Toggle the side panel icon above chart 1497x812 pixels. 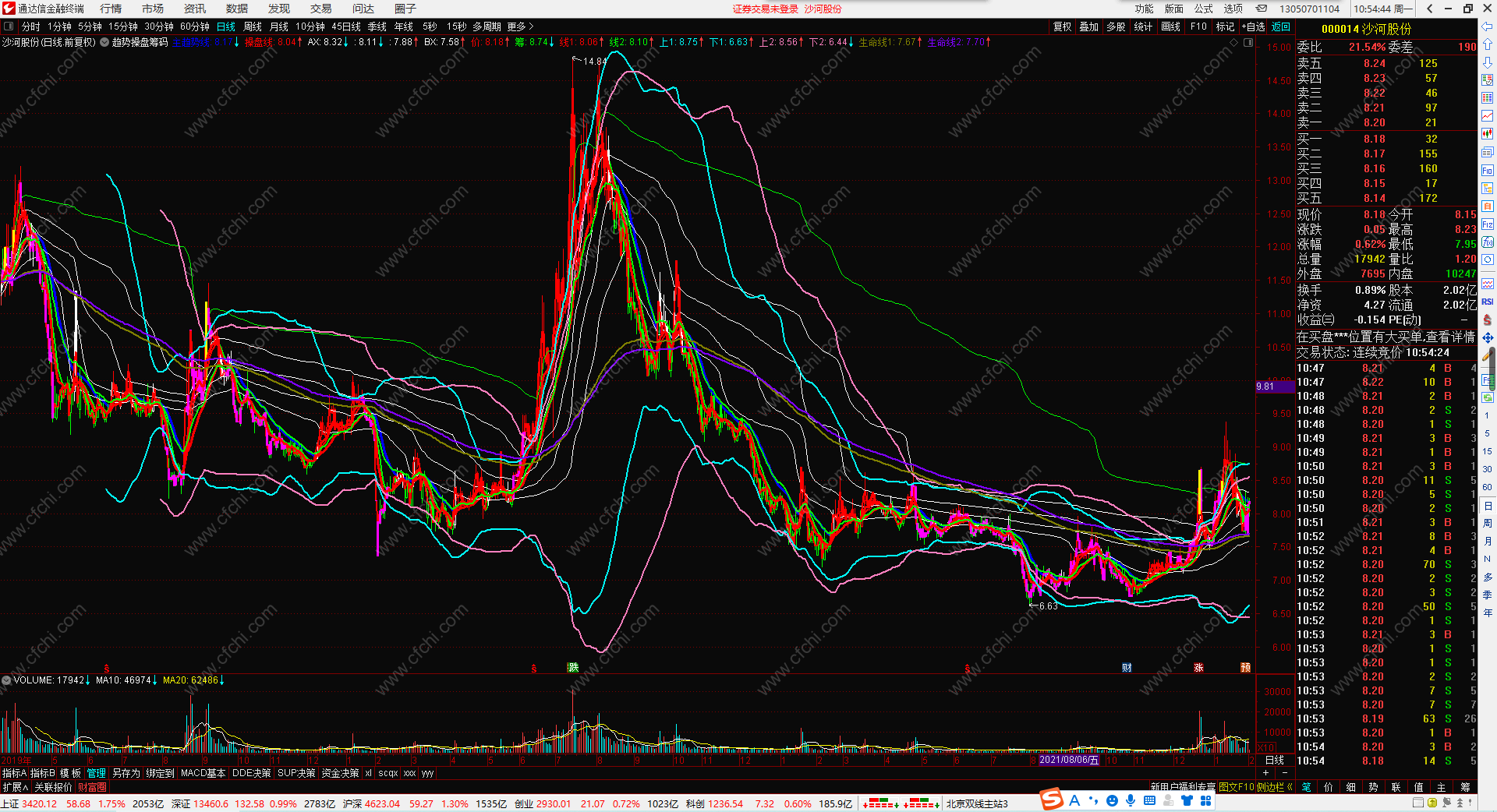point(1248,43)
